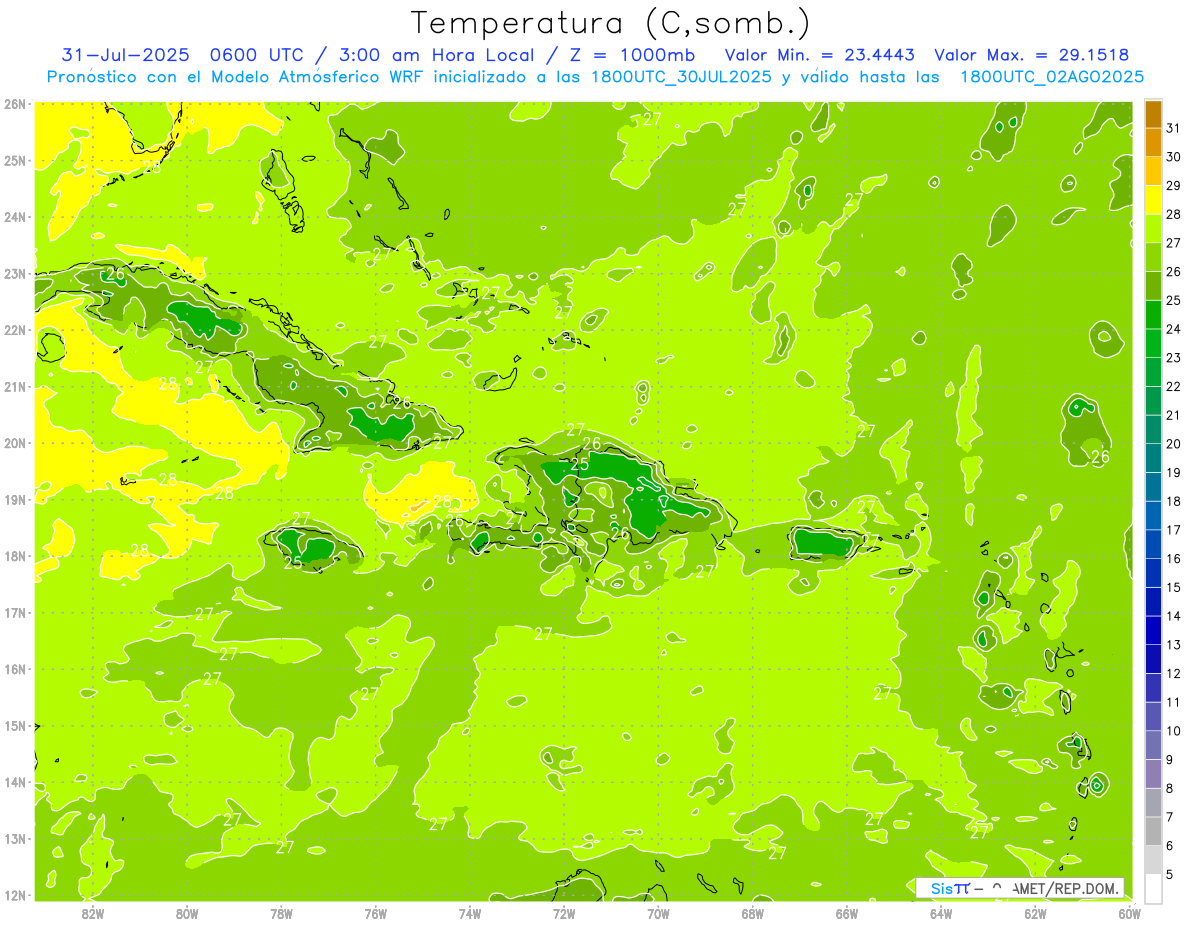Image resolution: width=1200 pixels, height=927 pixels.
Task: Click 'Valor Max. = 29.1518' value
Action: click(x=1031, y=54)
